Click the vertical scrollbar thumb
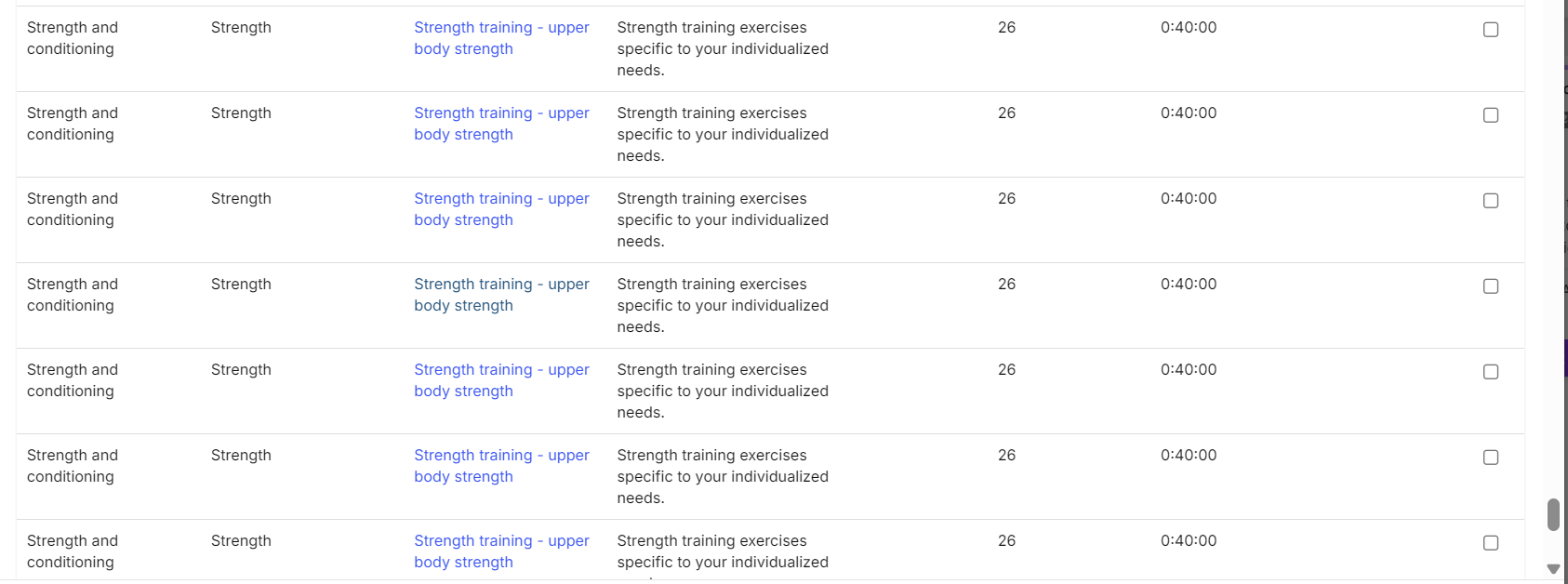Screen dimensions: 1568x584 (x=1552, y=514)
